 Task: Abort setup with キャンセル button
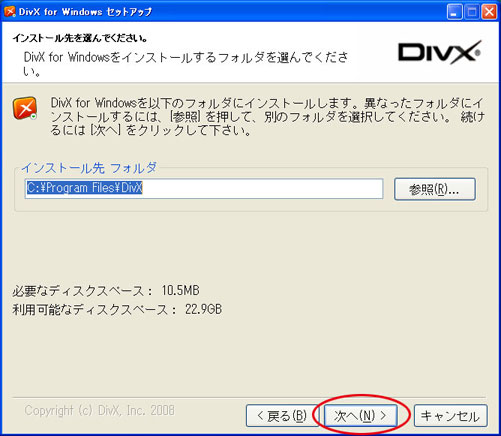pos(450,415)
